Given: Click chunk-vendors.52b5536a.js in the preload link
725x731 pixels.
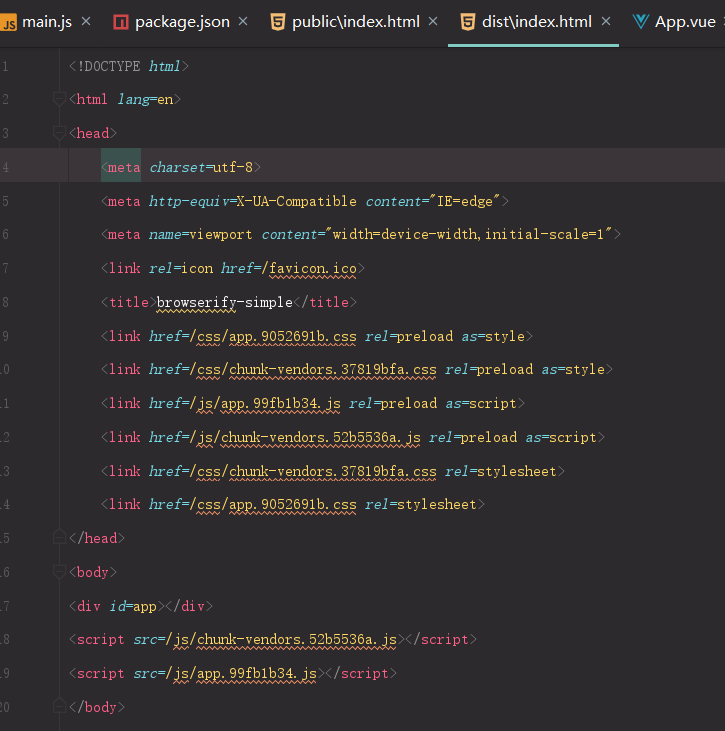Looking at the screenshot, I should click(x=321, y=438).
